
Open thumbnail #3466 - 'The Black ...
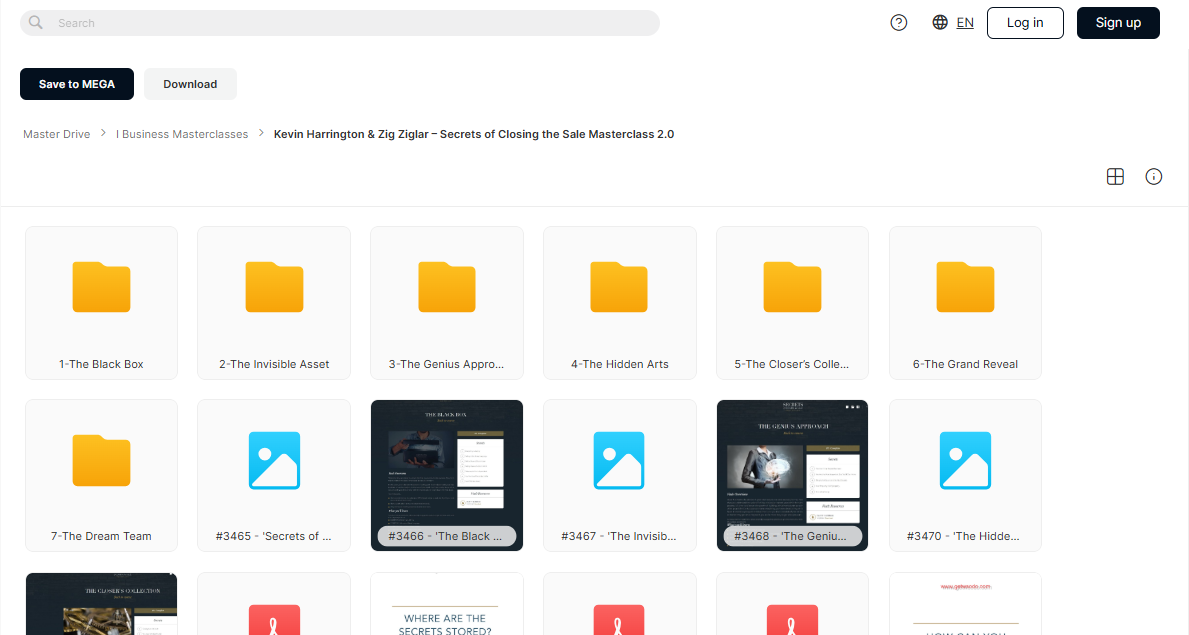pyautogui.click(x=447, y=475)
